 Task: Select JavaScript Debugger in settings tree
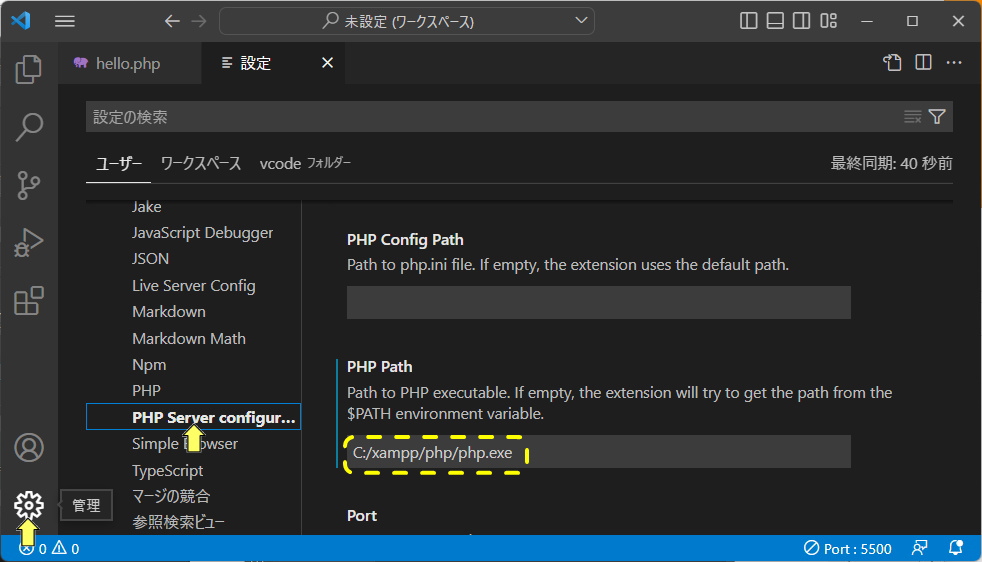(202, 232)
